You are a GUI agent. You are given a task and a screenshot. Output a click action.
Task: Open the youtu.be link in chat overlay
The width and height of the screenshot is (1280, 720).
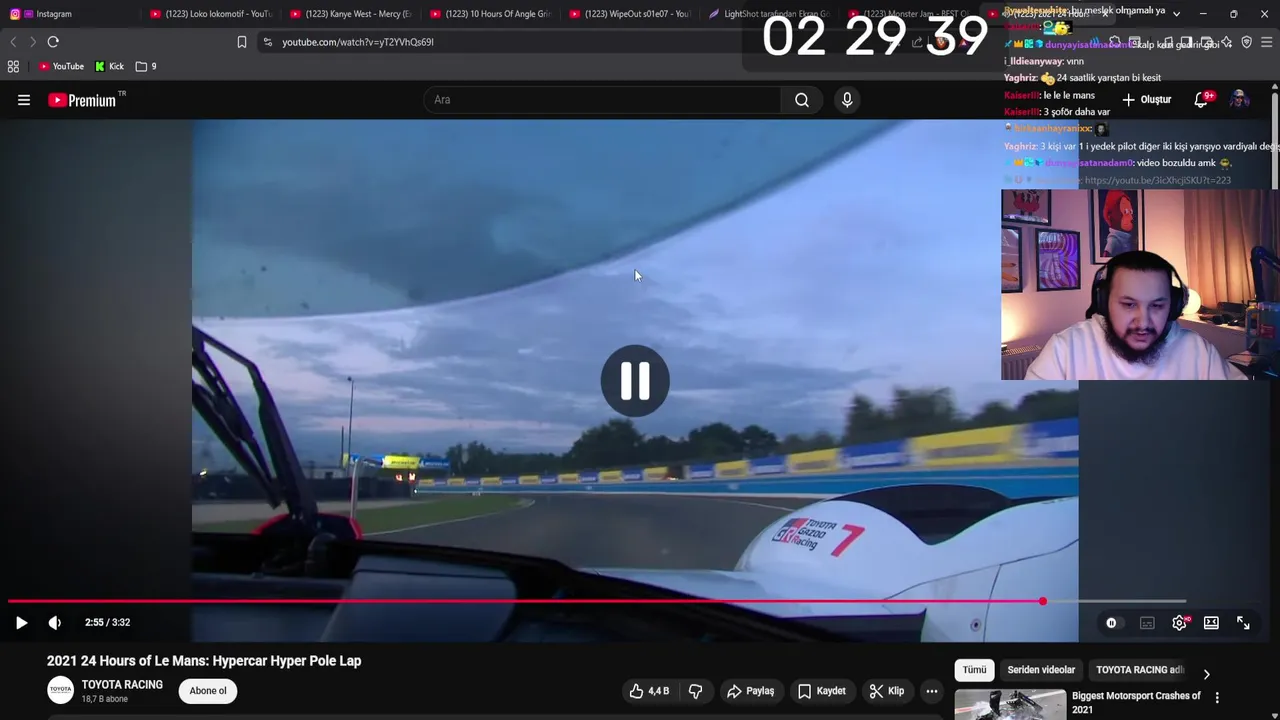tap(1157, 180)
